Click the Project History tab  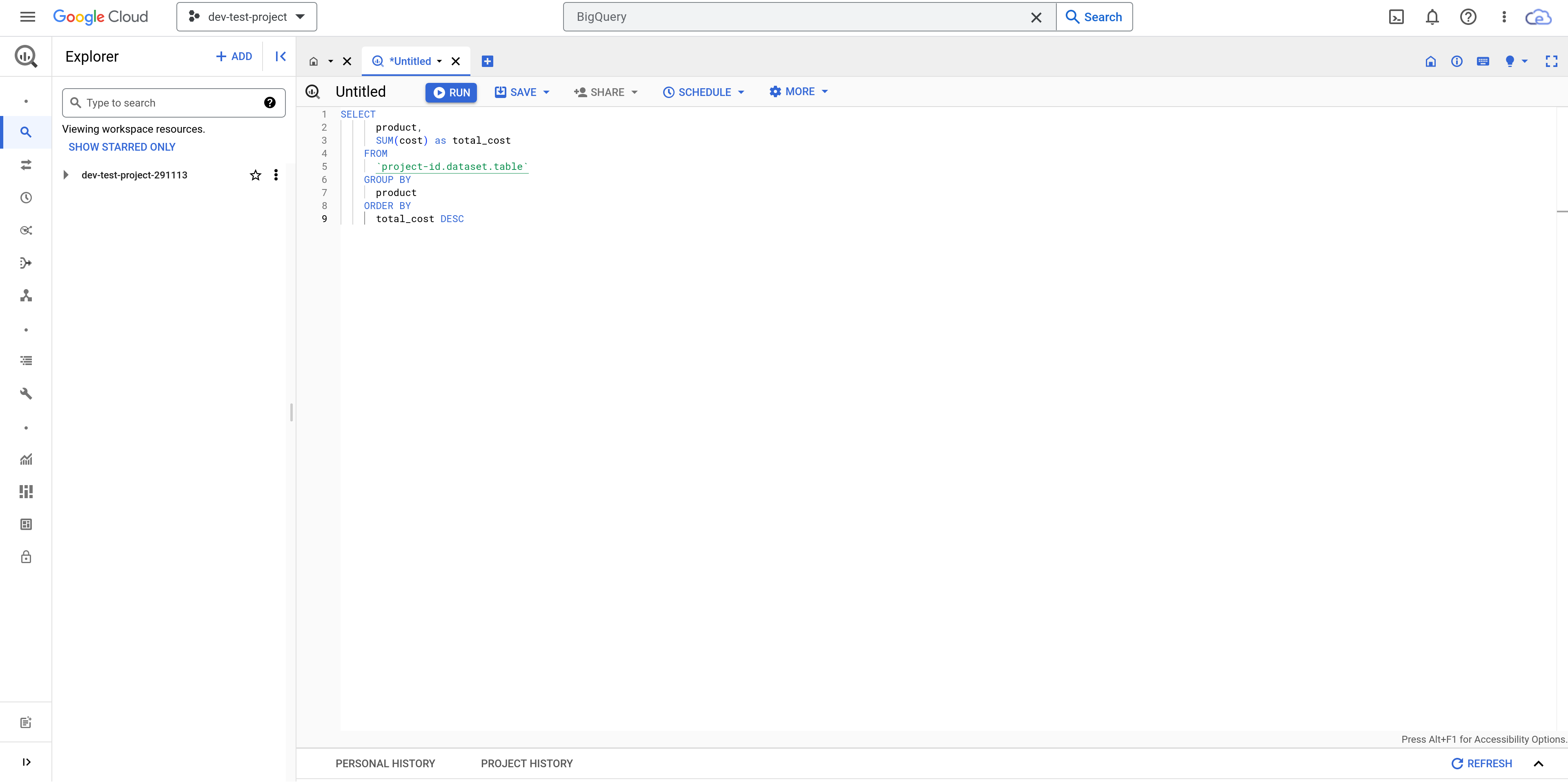click(527, 763)
